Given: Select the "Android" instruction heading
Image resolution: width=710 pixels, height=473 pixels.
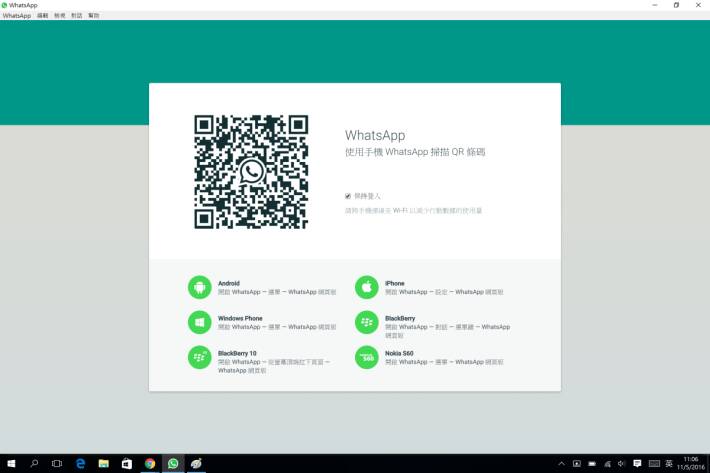Looking at the screenshot, I should 229,283.
